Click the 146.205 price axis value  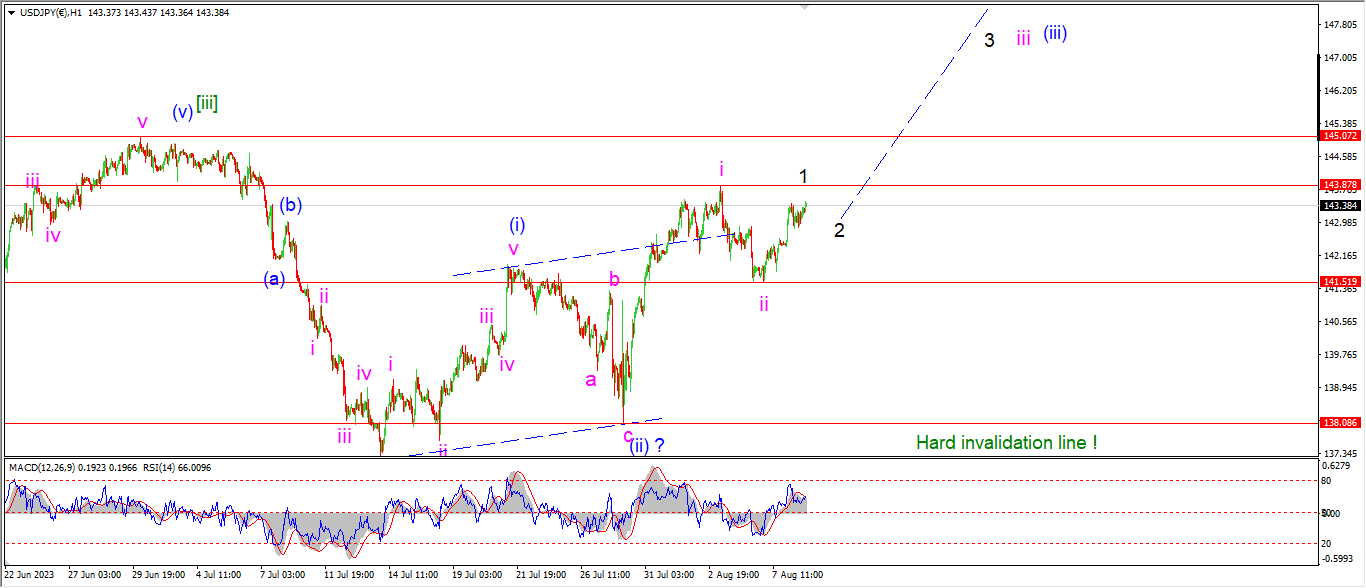(x=1339, y=90)
